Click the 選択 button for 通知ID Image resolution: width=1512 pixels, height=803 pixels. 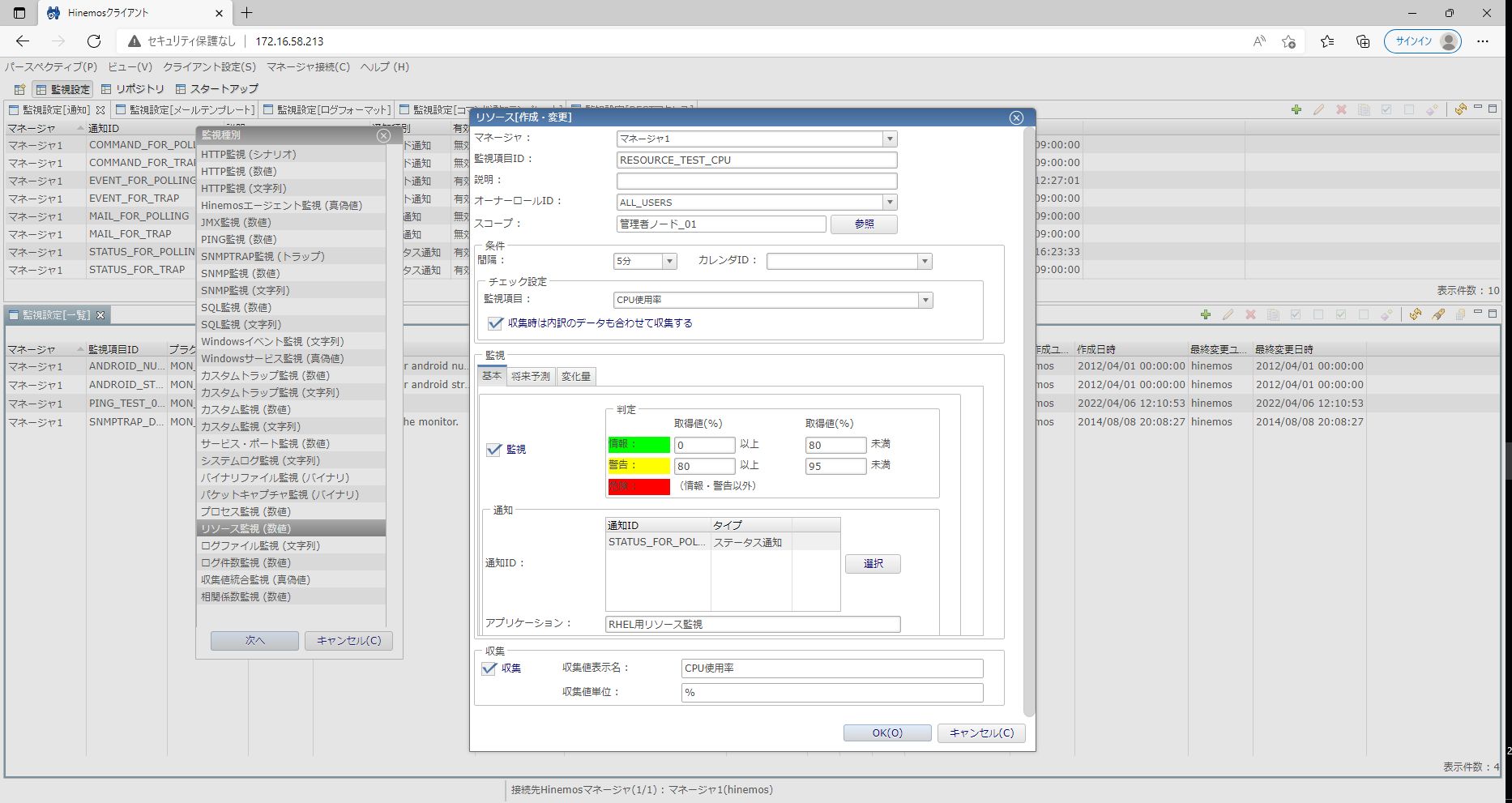tap(873, 564)
